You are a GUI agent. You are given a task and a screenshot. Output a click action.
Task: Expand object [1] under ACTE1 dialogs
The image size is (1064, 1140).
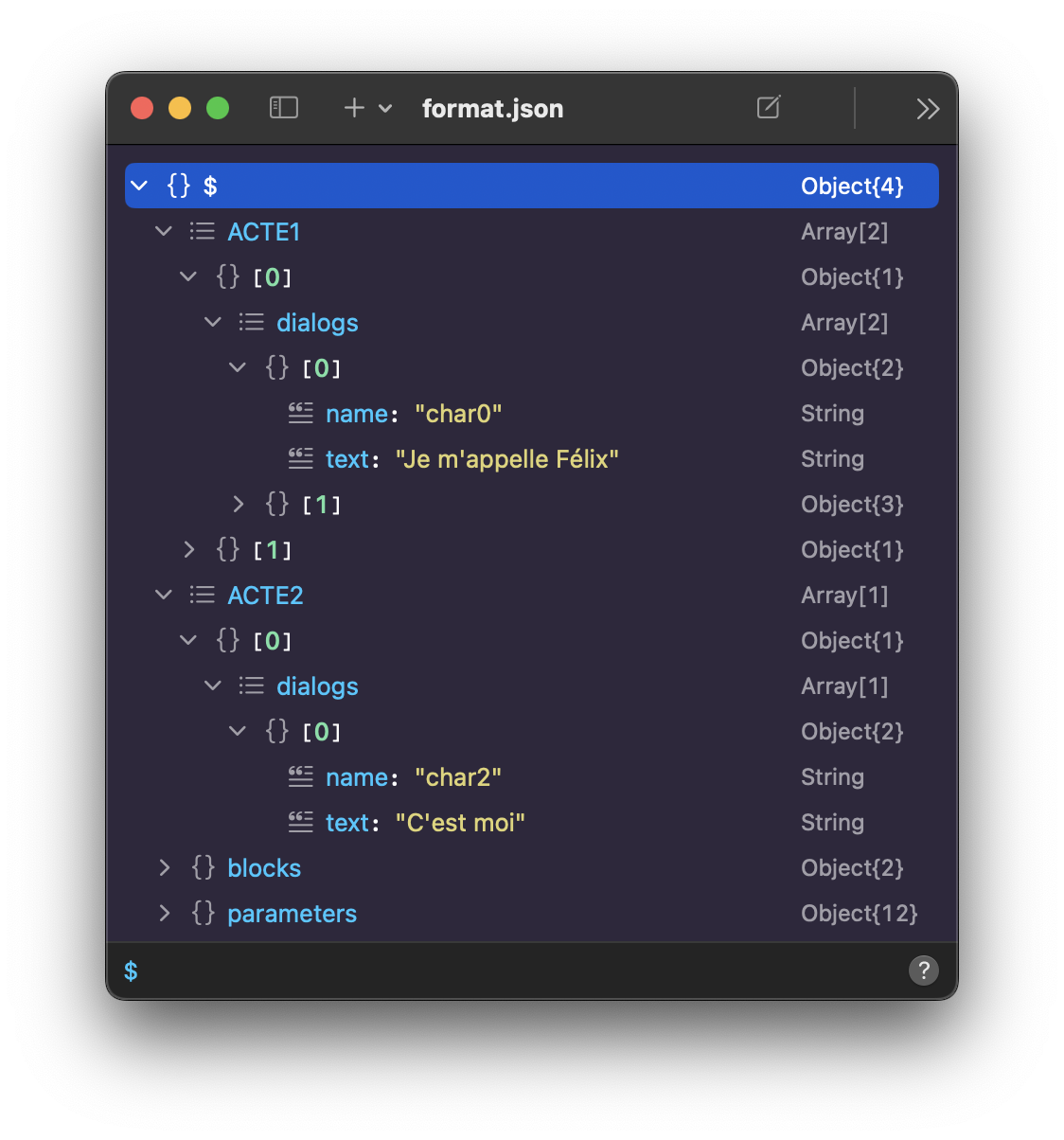(x=238, y=504)
